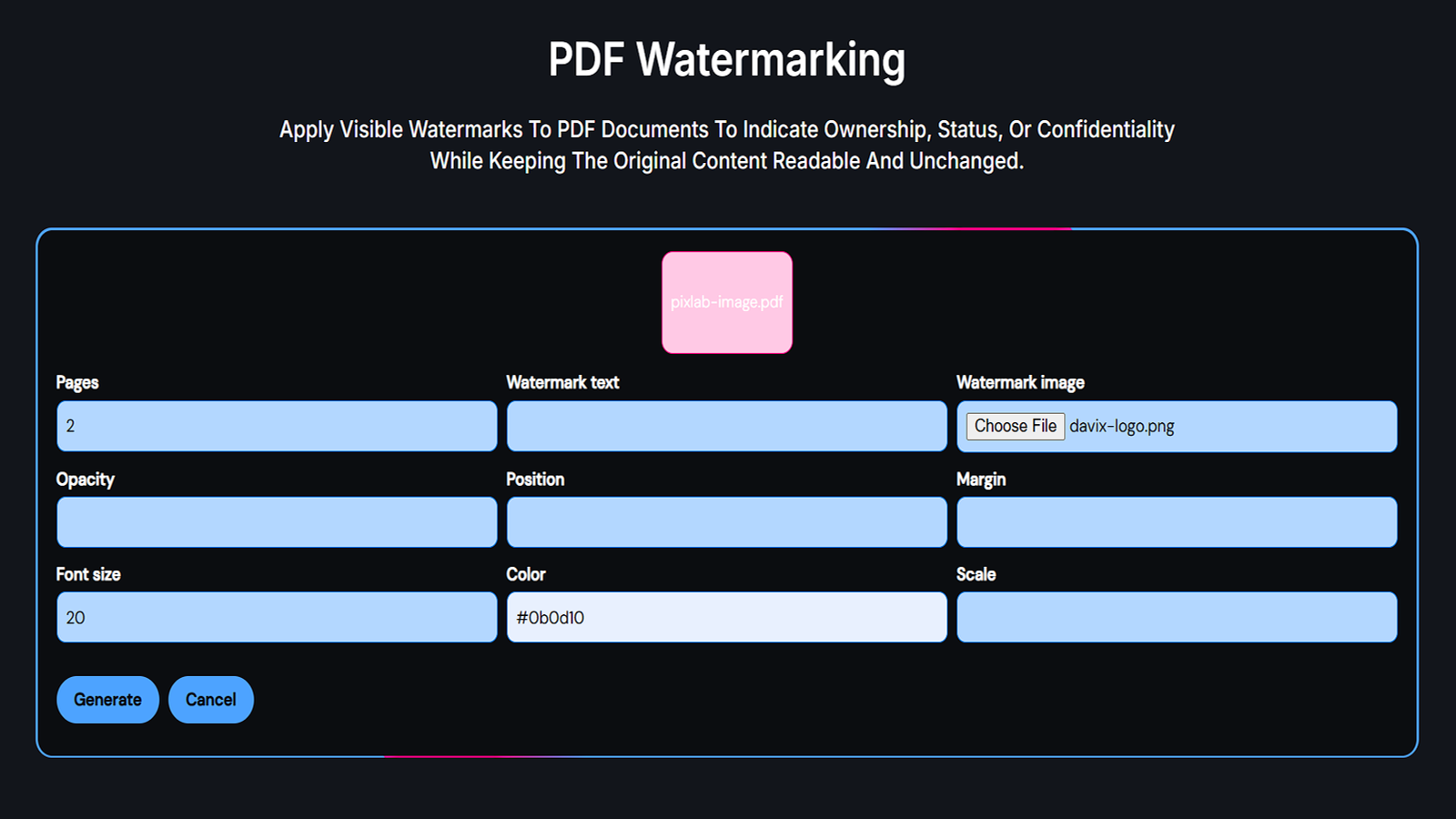The width and height of the screenshot is (1456, 819).
Task: Click inside the Margin field
Action: pos(1176,521)
